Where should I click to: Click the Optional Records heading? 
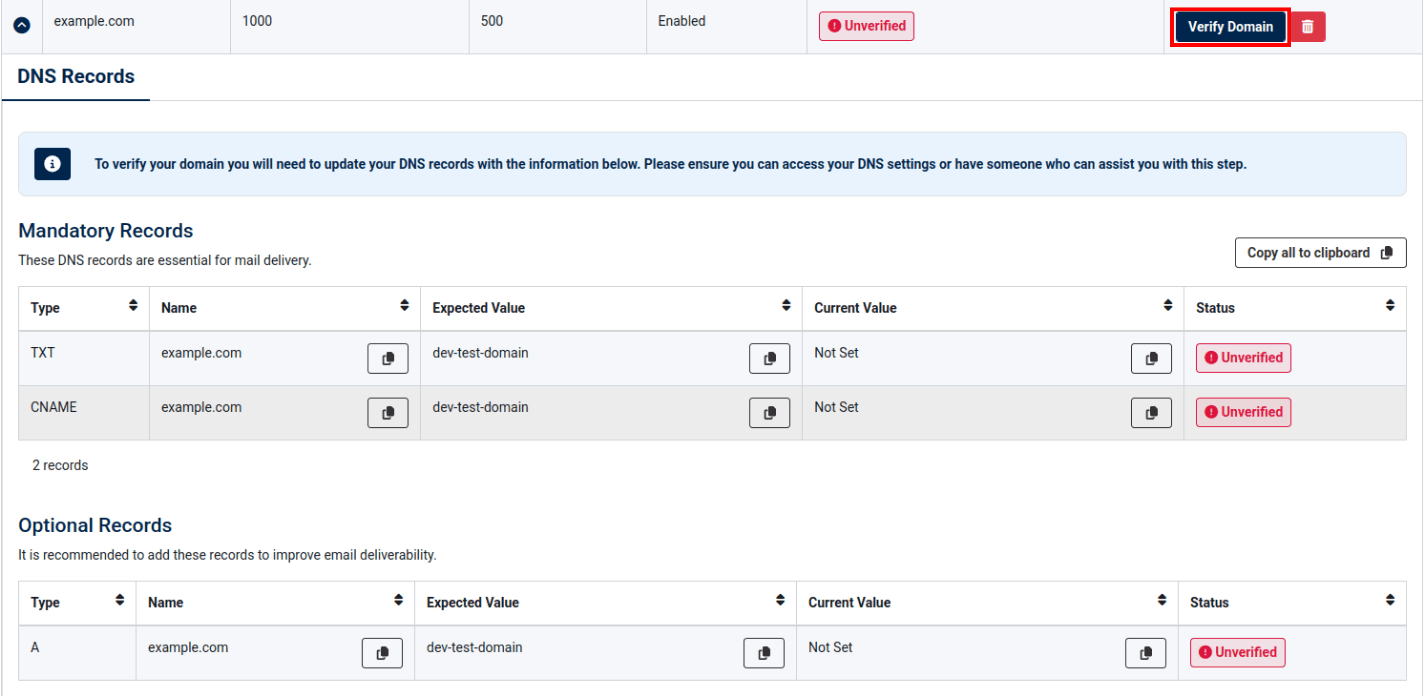tap(95, 526)
